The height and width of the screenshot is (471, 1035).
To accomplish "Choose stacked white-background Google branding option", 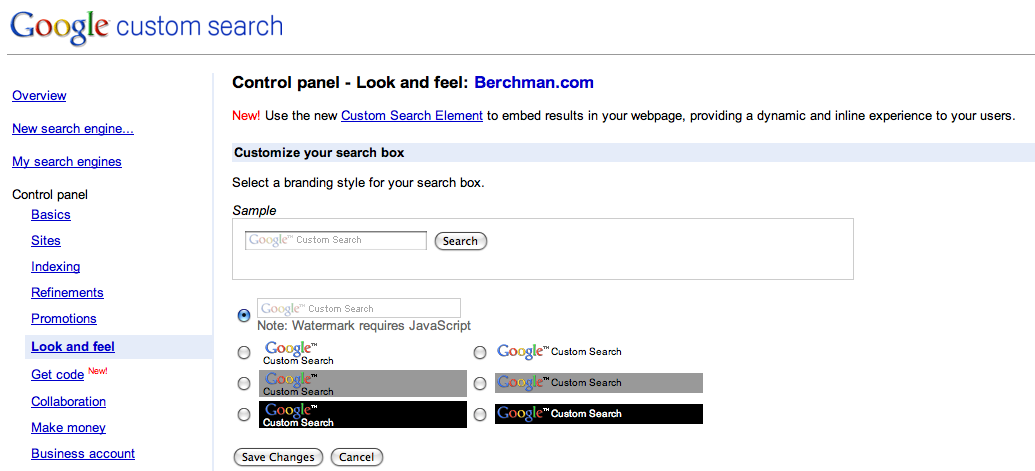I will [244, 353].
